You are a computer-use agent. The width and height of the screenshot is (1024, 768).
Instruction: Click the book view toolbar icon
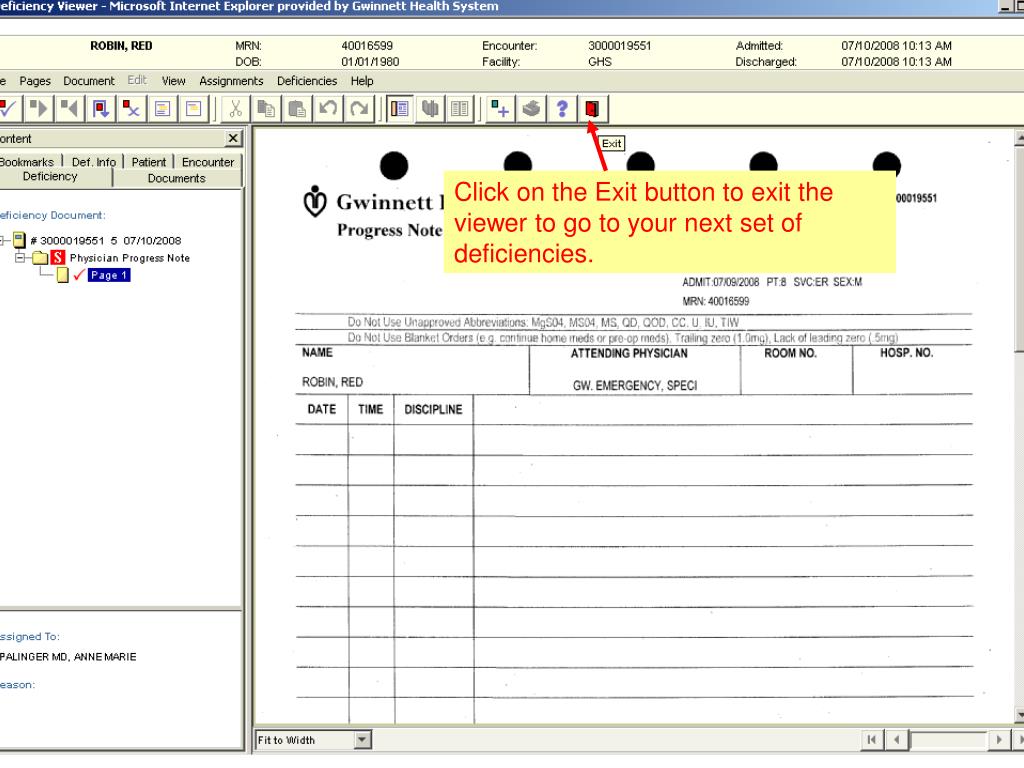430,108
